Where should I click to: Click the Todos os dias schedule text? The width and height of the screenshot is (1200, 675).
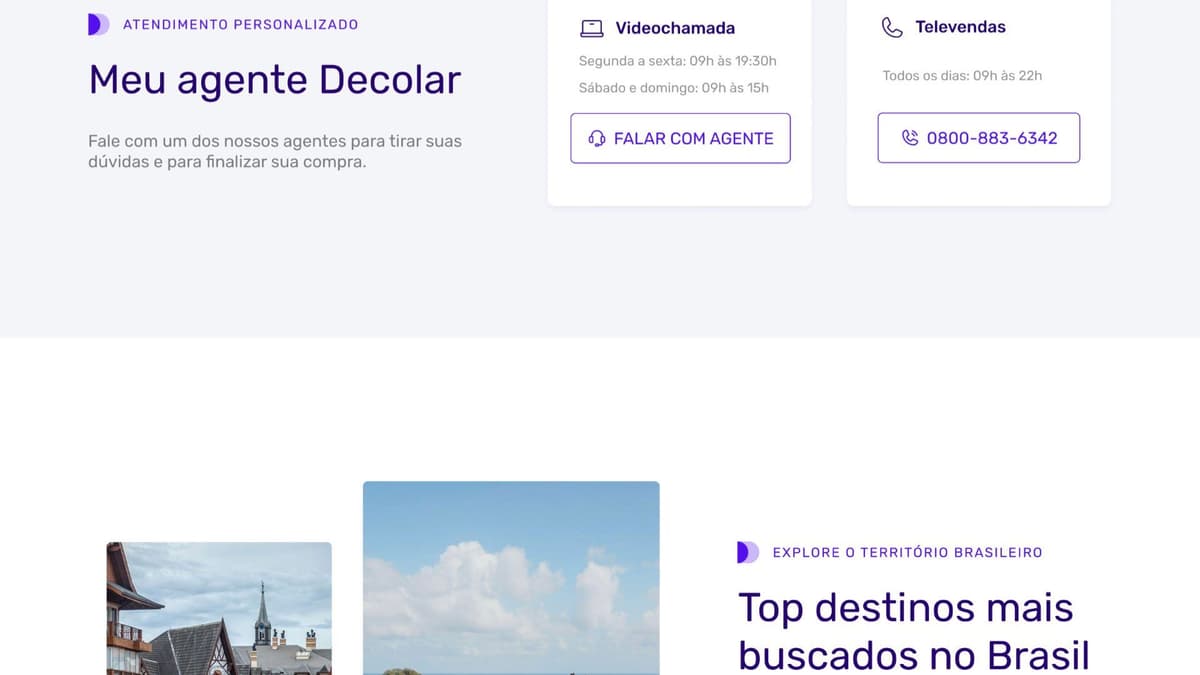click(962, 75)
